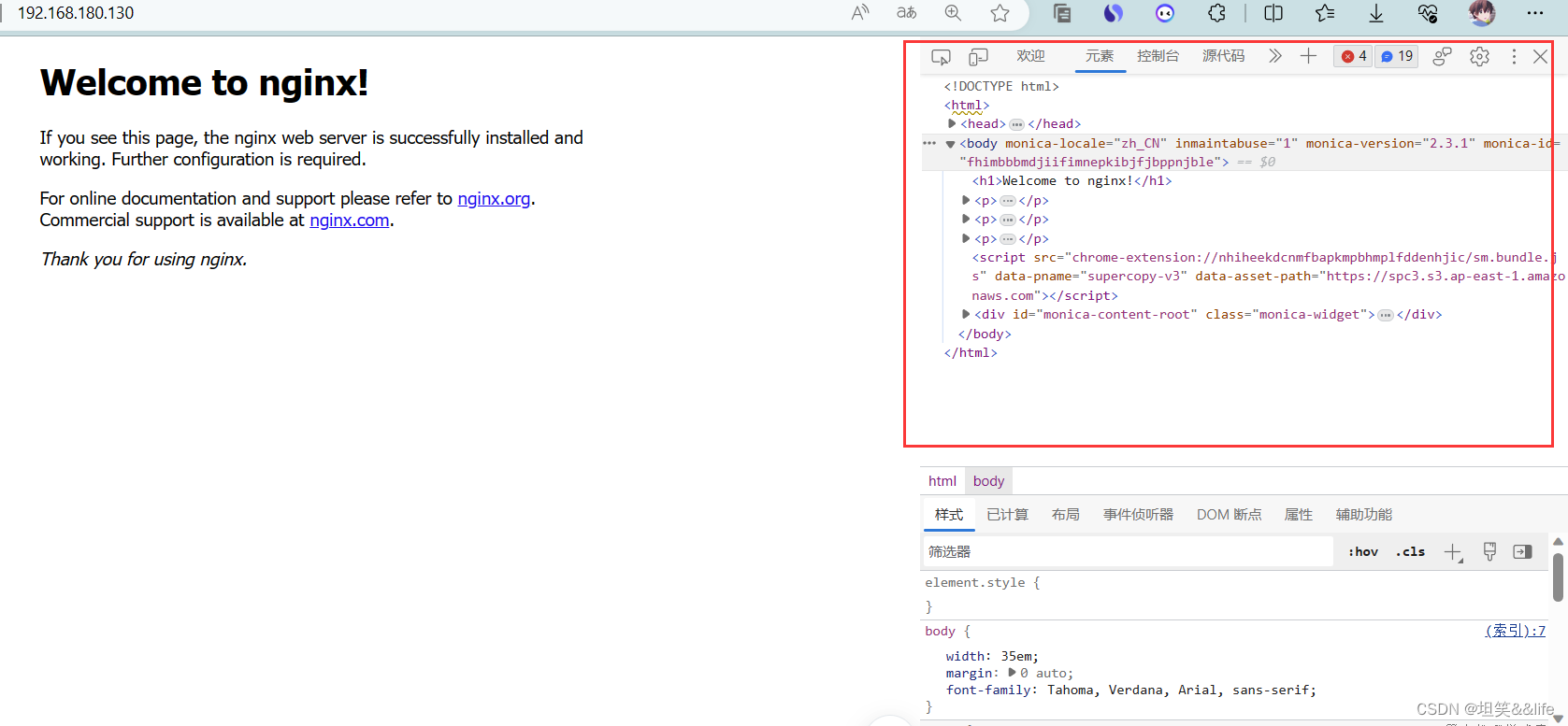
Task: Add page to favorites with star icon
Action: (1000, 13)
